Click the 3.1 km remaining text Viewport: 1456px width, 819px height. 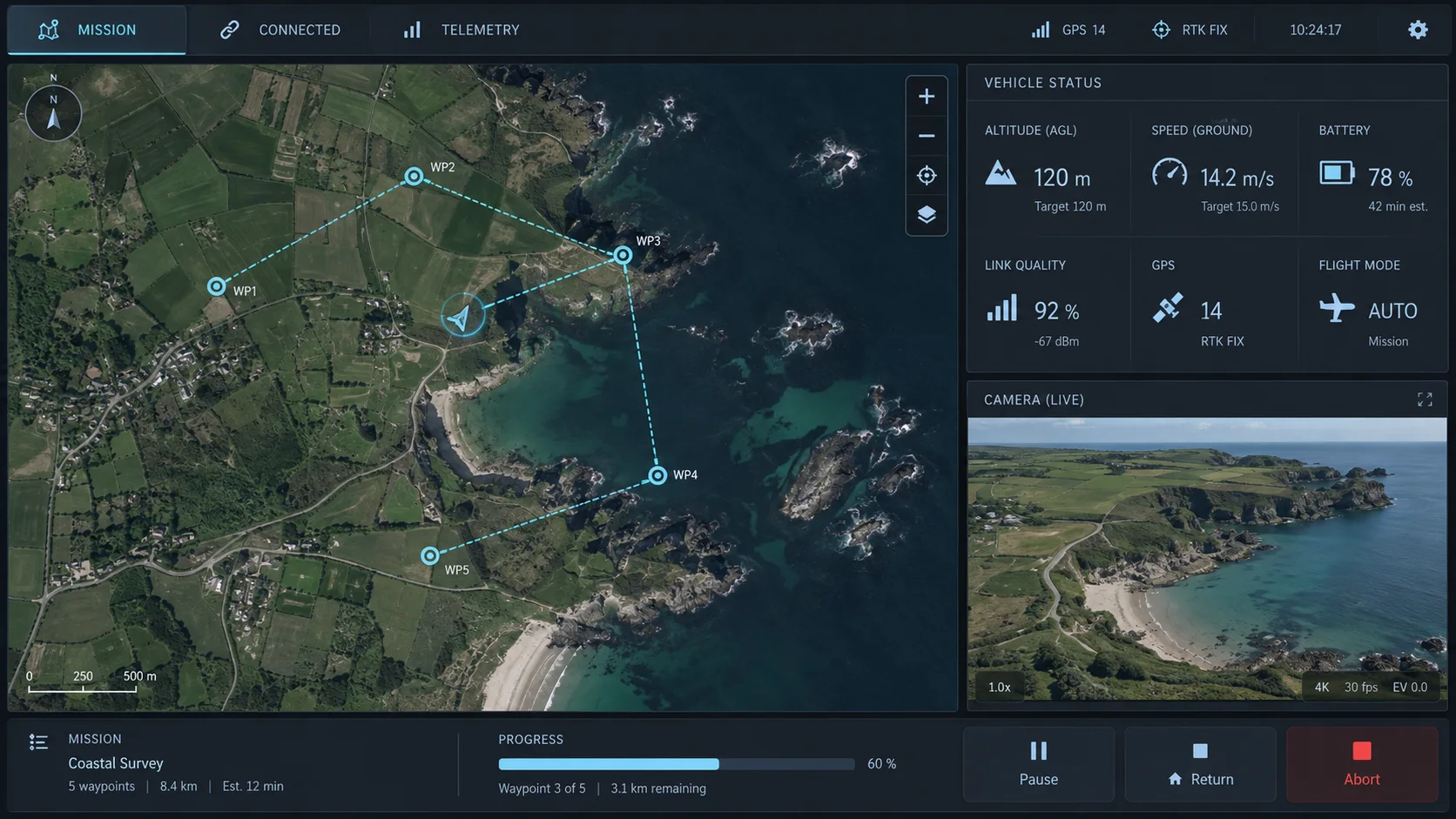click(x=658, y=789)
